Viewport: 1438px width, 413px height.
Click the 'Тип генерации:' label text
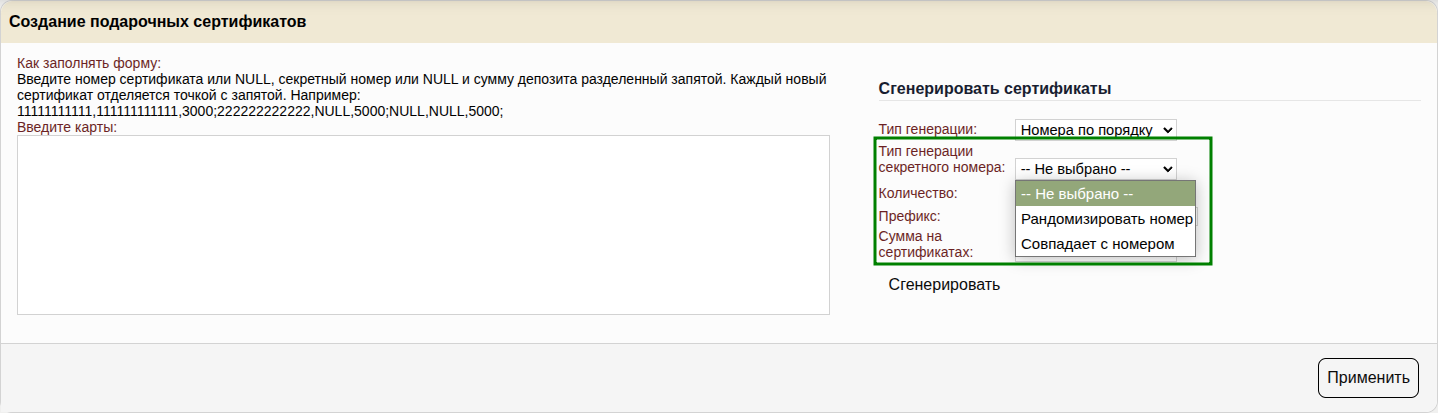(927, 129)
